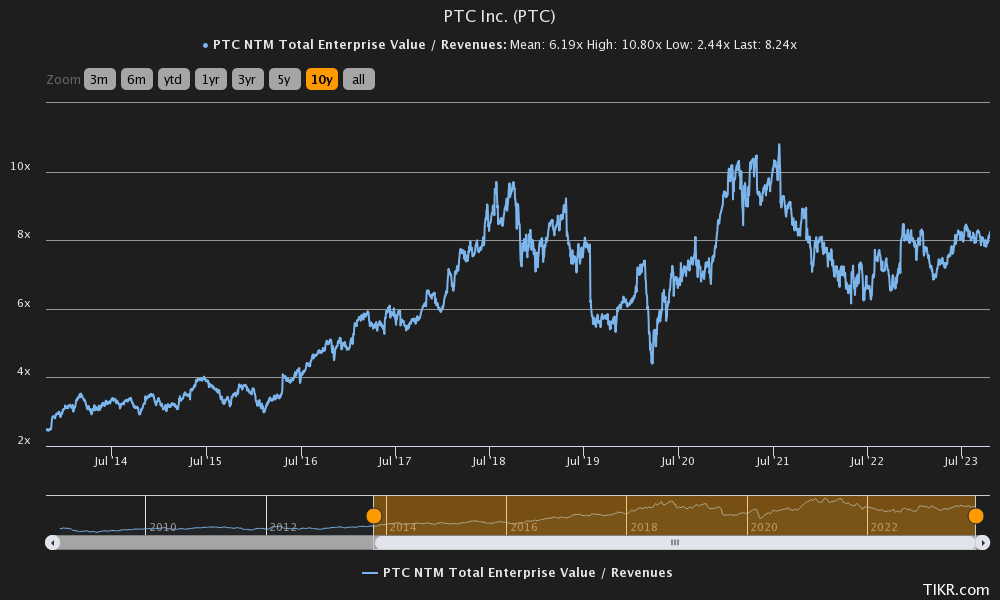1000x600 pixels.
Task: Select the all zoom range
Action: coord(358,79)
